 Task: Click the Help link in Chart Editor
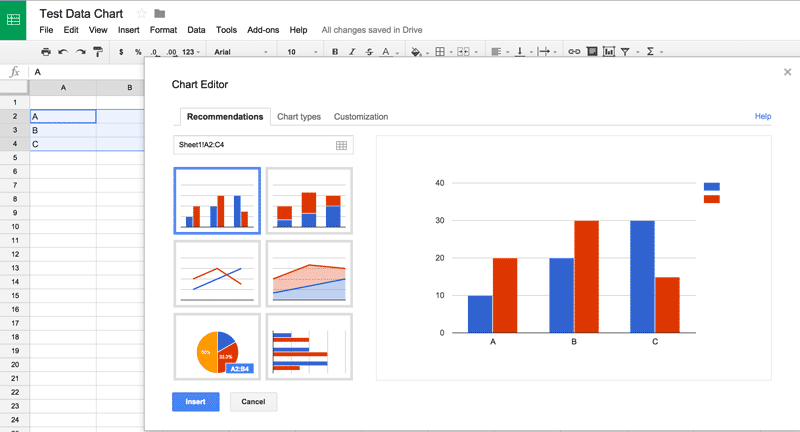763,116
